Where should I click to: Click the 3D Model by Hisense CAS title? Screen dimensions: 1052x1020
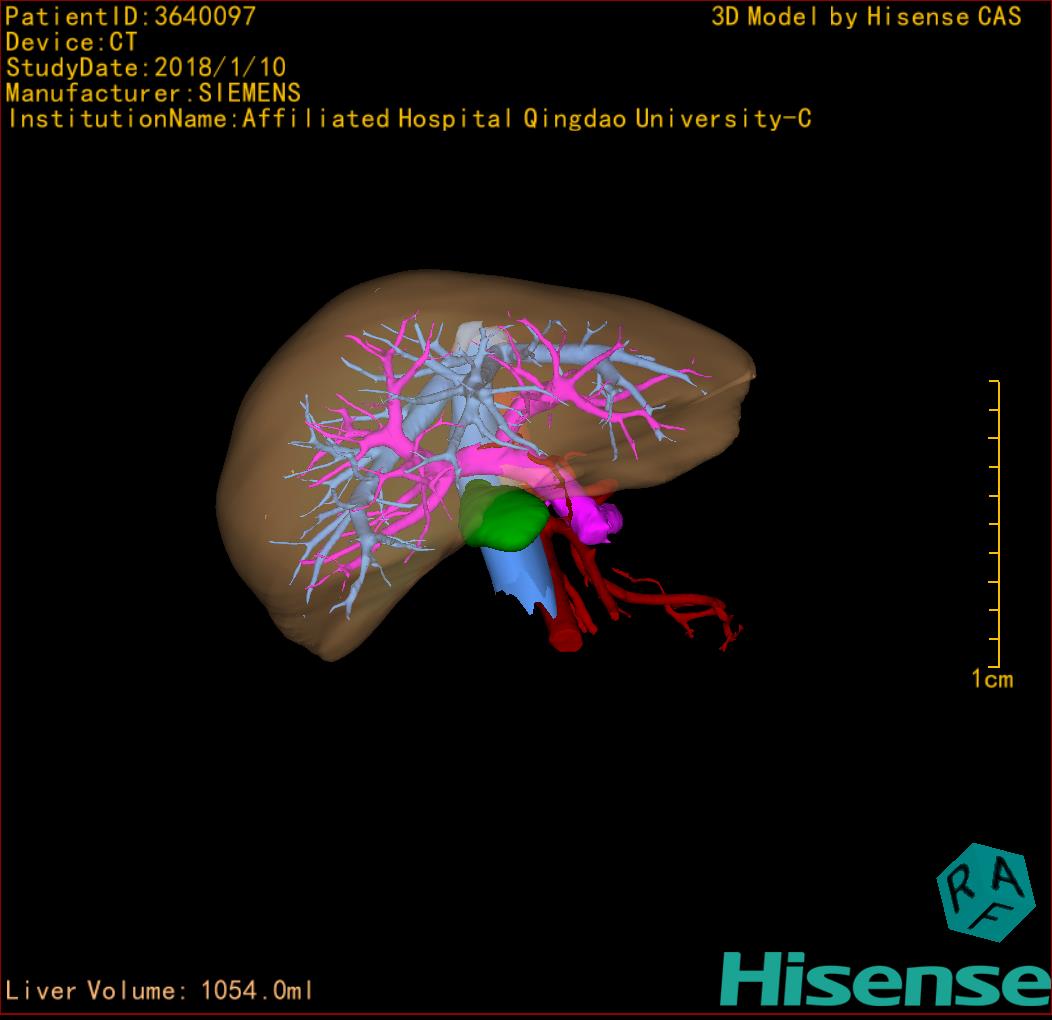[x=866, y=16]
